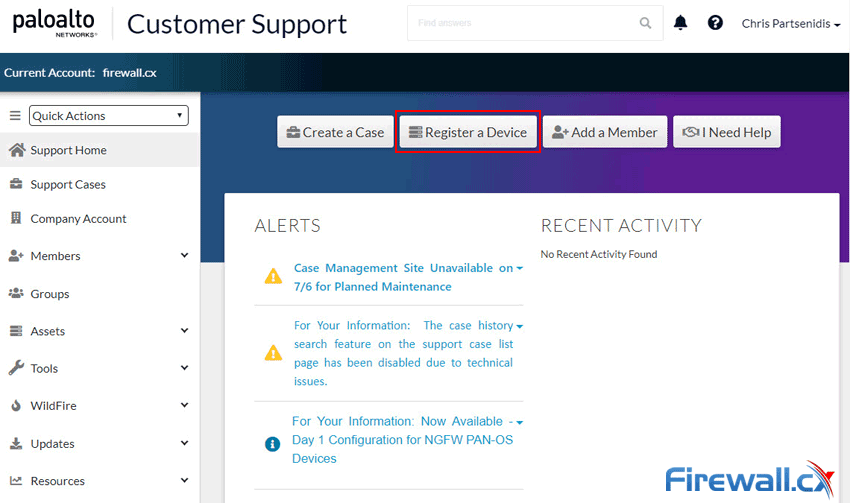The image size is (850, 503).
Task: Go to Support Home
Action: tap(100, 150)
